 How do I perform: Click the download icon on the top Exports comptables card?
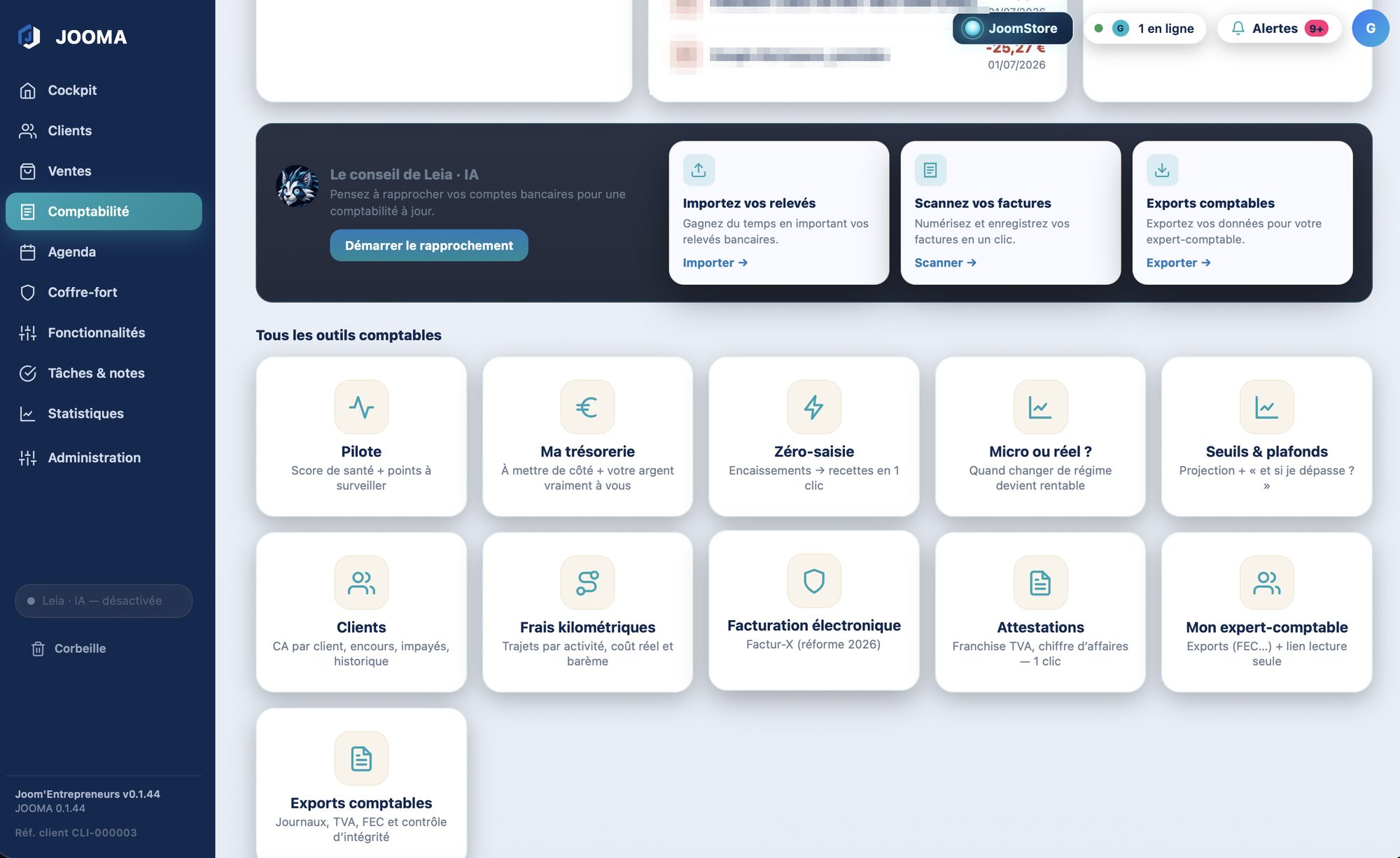1162,170
